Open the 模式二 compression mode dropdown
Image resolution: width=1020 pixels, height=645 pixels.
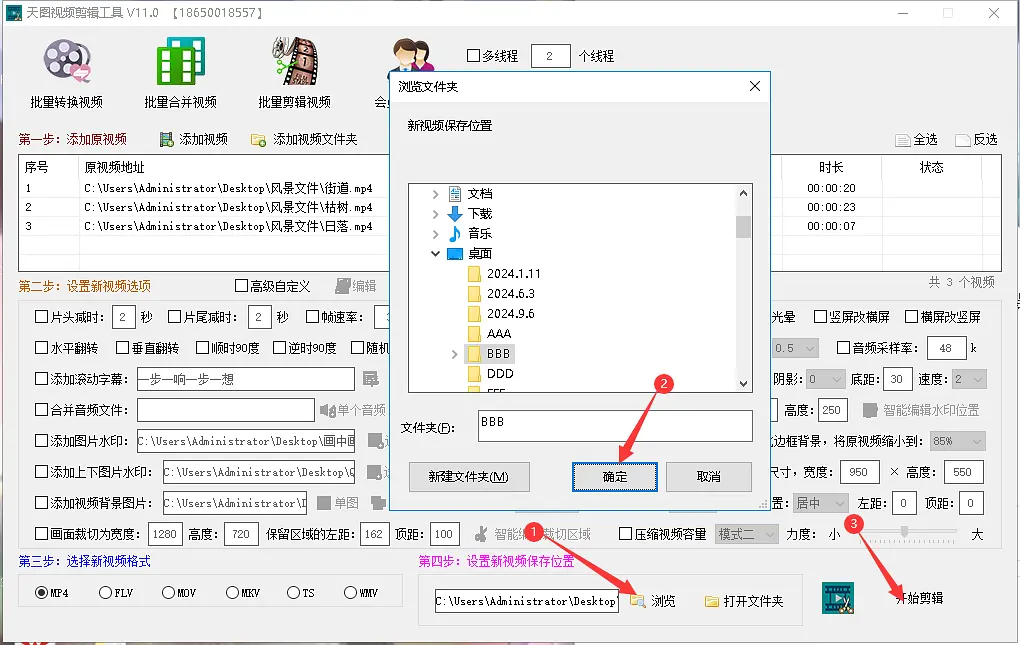coord(746,534)
